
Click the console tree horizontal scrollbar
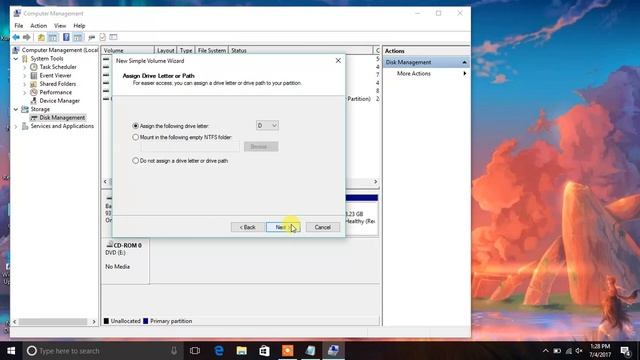[53, 322]
